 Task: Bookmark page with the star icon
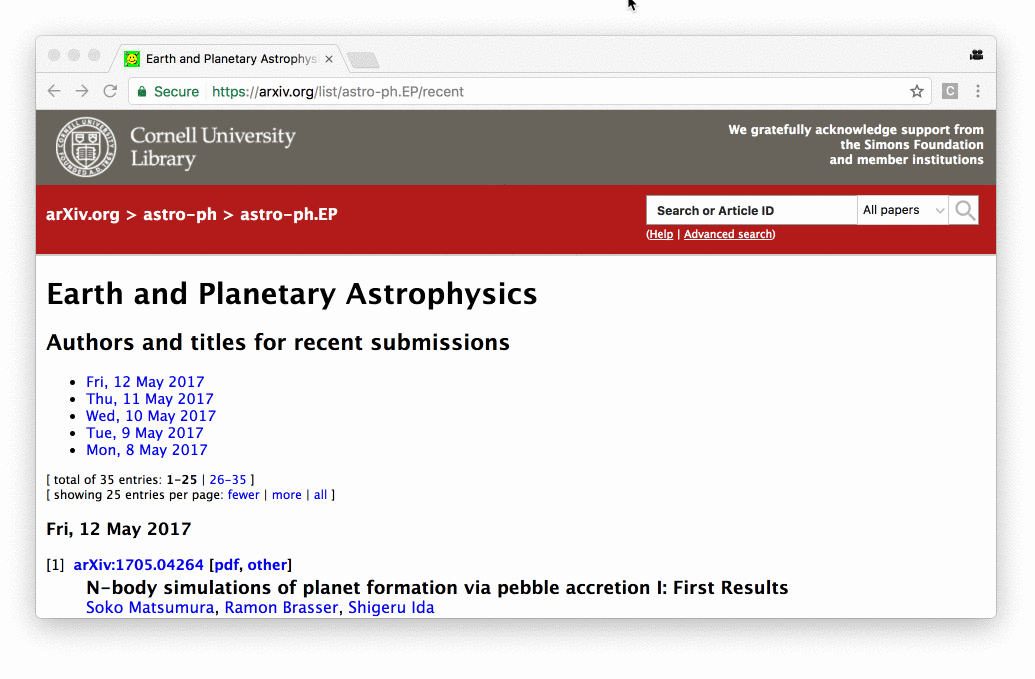pos(917,91)
